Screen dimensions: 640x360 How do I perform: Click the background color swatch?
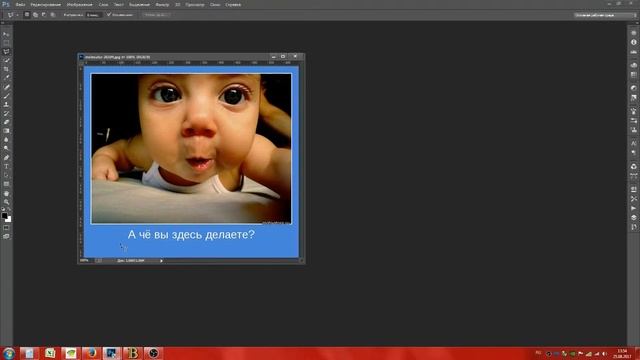[x=9, y=220]
